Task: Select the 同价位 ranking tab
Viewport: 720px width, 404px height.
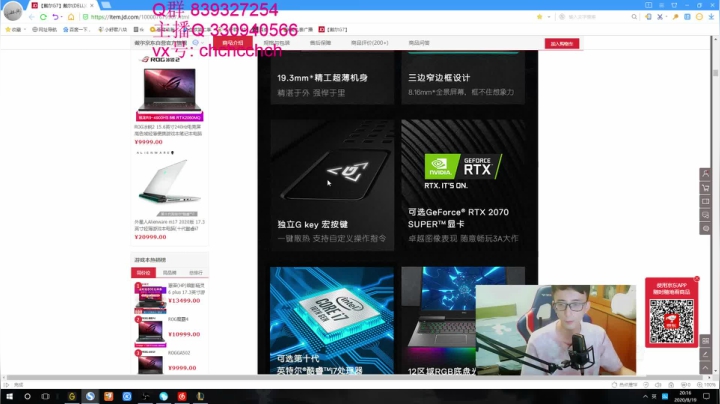Action: [x=143, y=273]
